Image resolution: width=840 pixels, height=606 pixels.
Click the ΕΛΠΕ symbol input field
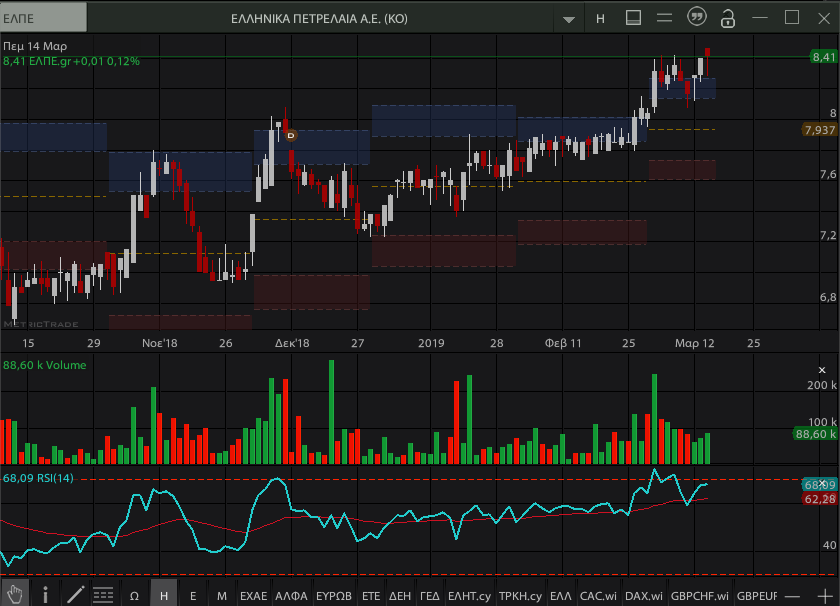pos(43,18)
